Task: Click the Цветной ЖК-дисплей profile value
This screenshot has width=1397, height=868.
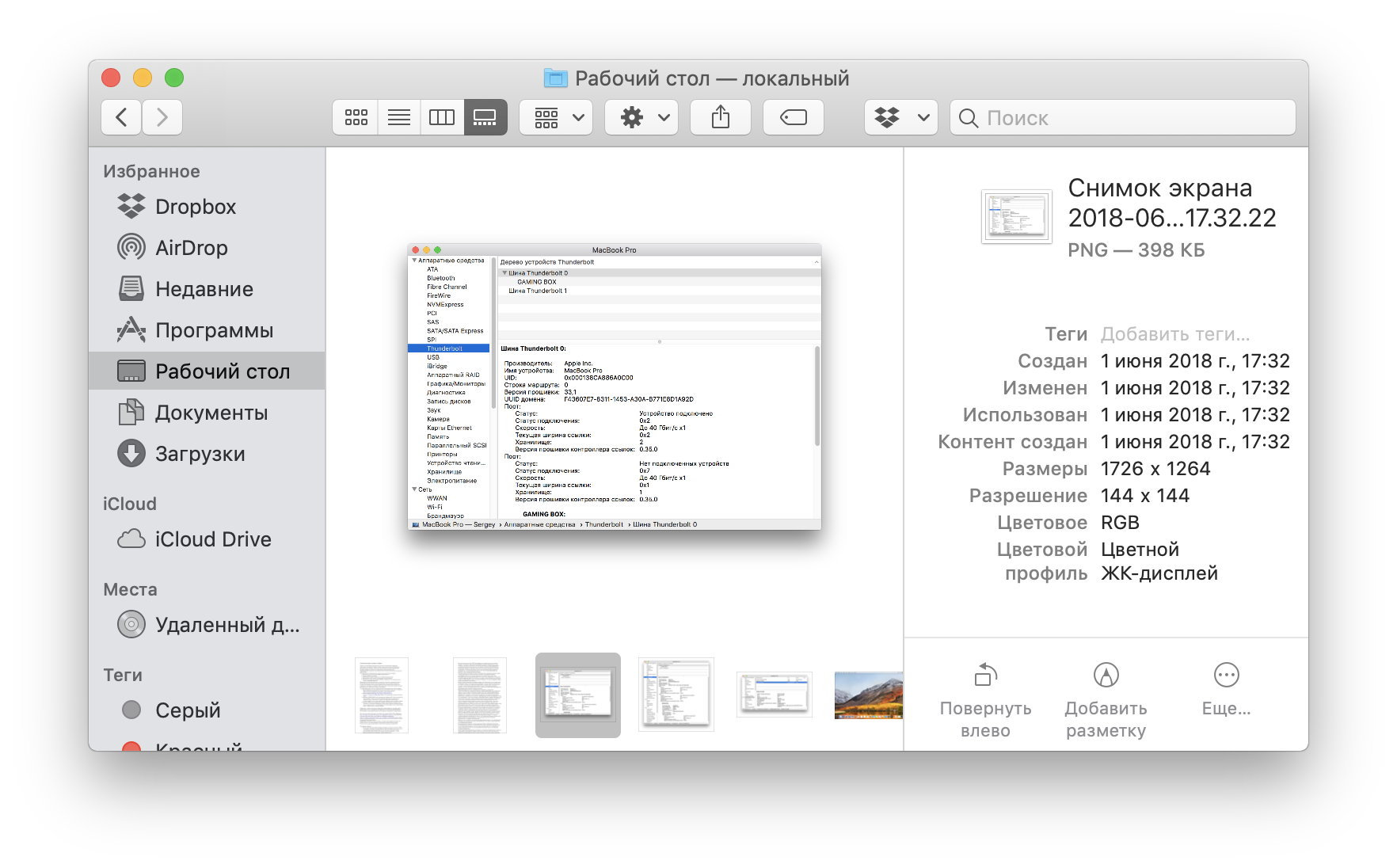Action: pyautogui.click(x=1159, y=562)
